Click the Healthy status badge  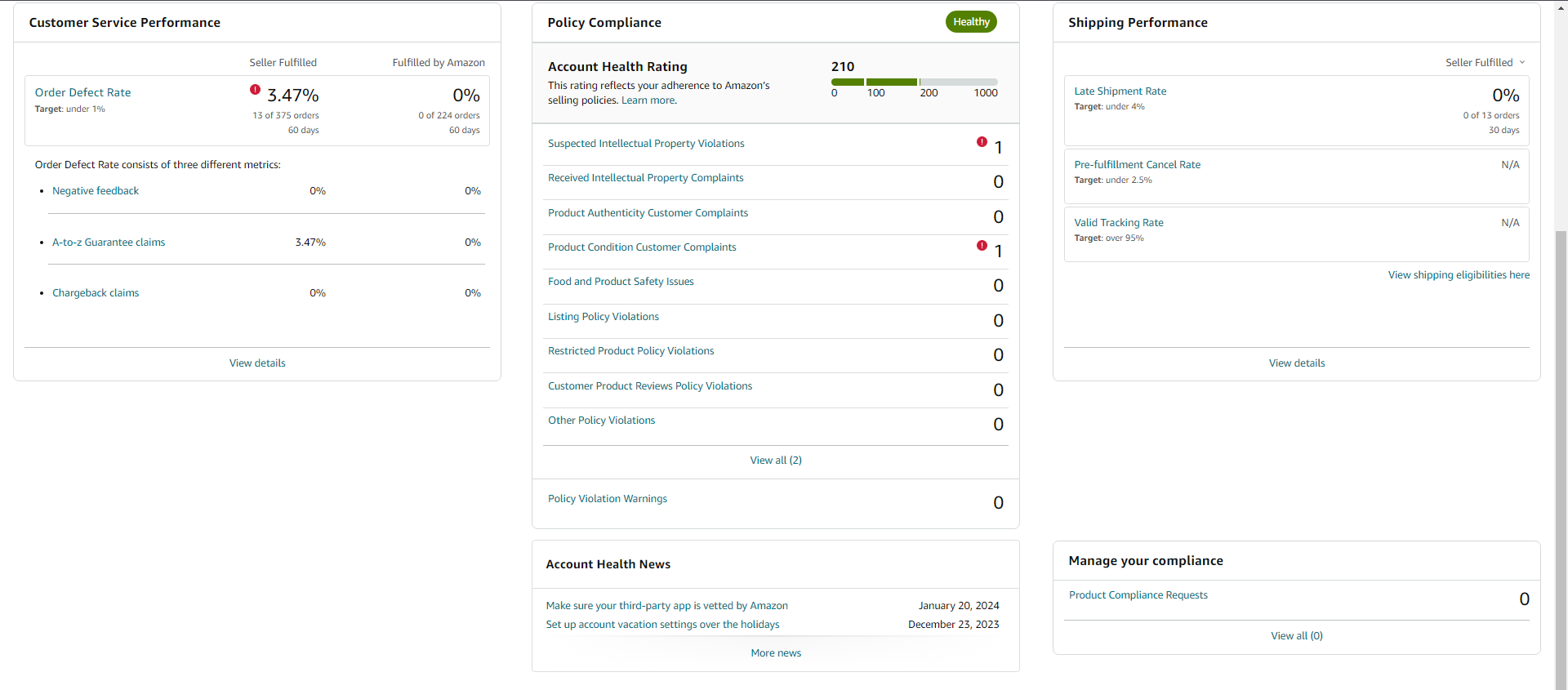coord(971,22)
